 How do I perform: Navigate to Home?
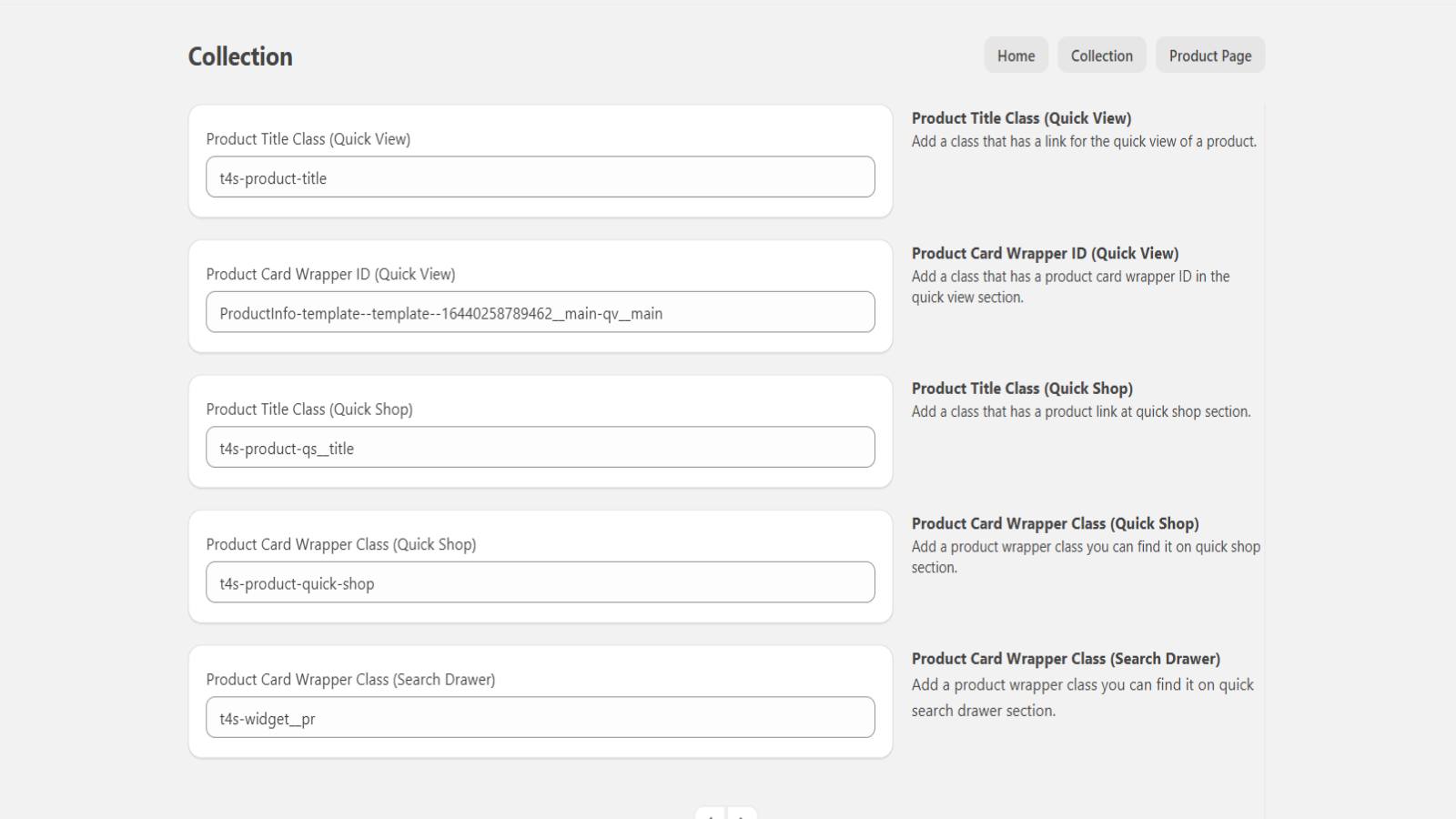pyautogui.click(x=1016, y=55)
